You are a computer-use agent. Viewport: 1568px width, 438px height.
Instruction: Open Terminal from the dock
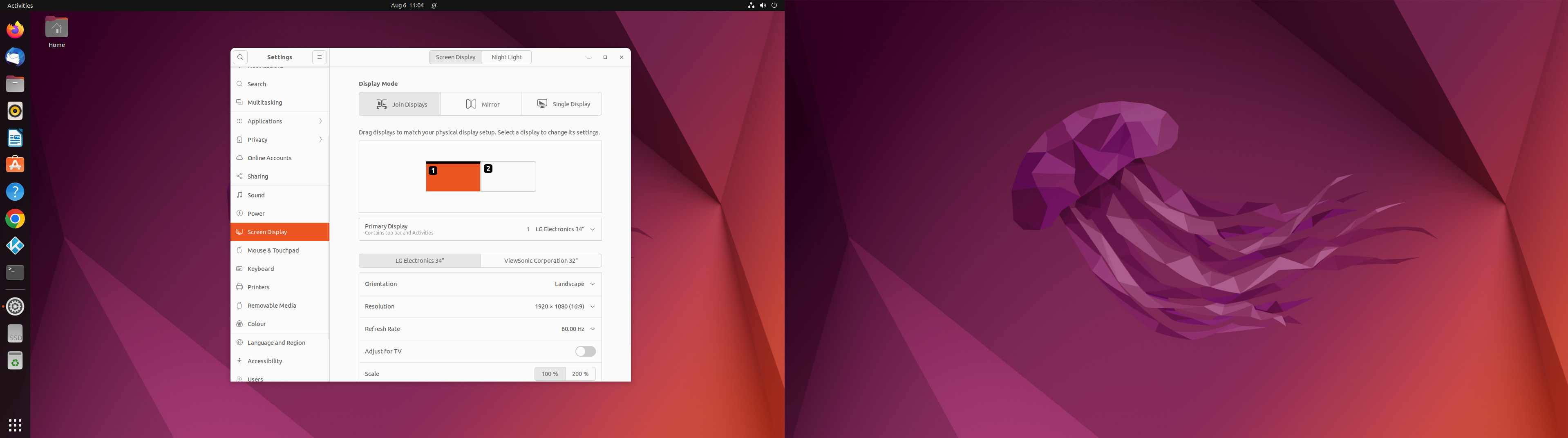tap(15, 273)
